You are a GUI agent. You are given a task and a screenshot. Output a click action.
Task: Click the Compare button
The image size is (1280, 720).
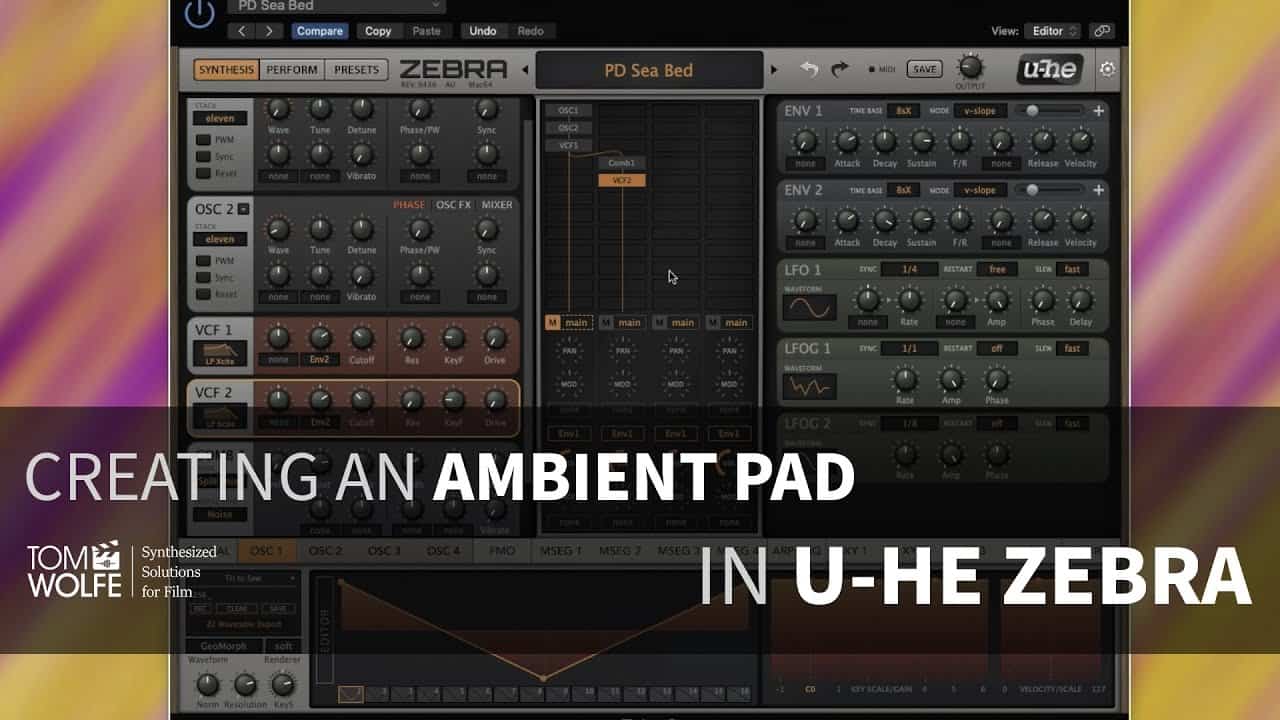point(320,31)
